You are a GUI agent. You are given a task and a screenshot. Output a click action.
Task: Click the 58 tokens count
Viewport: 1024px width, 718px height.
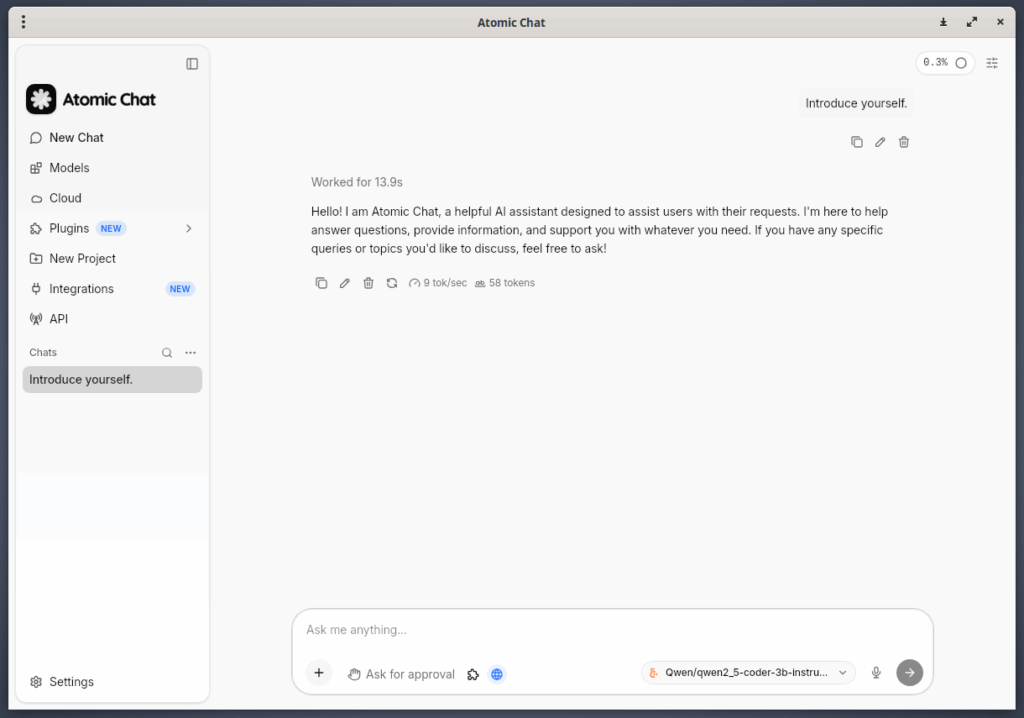[505, 283]
